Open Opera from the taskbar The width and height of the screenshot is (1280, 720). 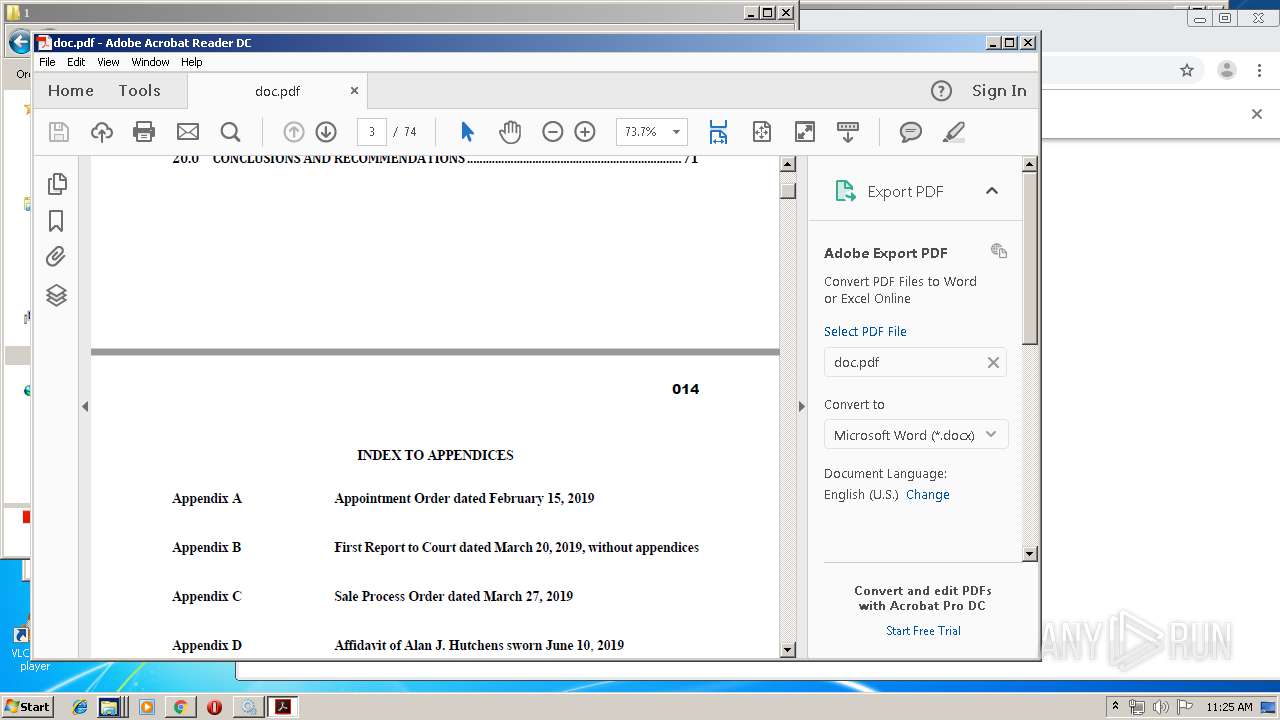tap(214, 707)
